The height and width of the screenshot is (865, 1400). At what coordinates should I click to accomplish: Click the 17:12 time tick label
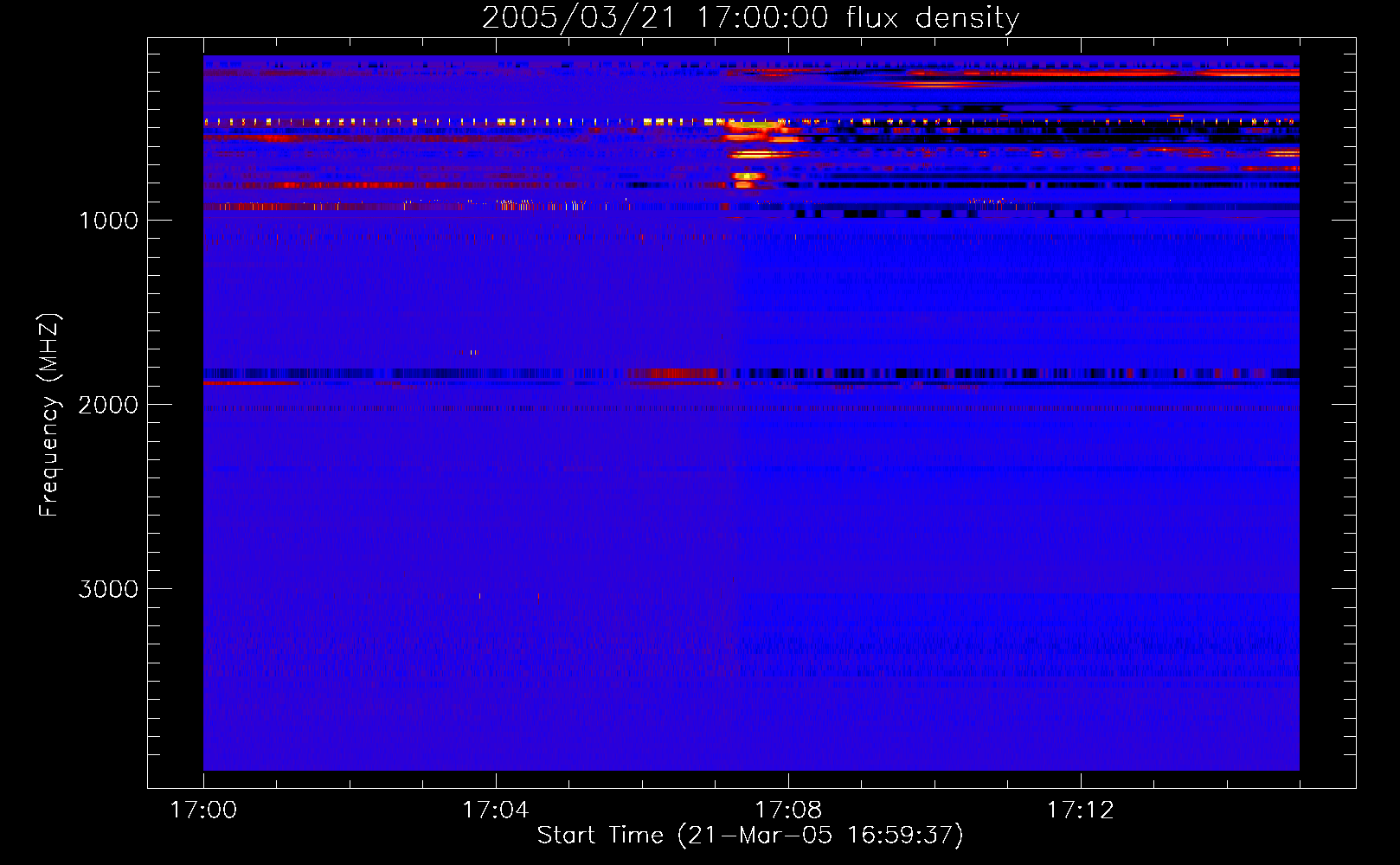click(1081, 811)
